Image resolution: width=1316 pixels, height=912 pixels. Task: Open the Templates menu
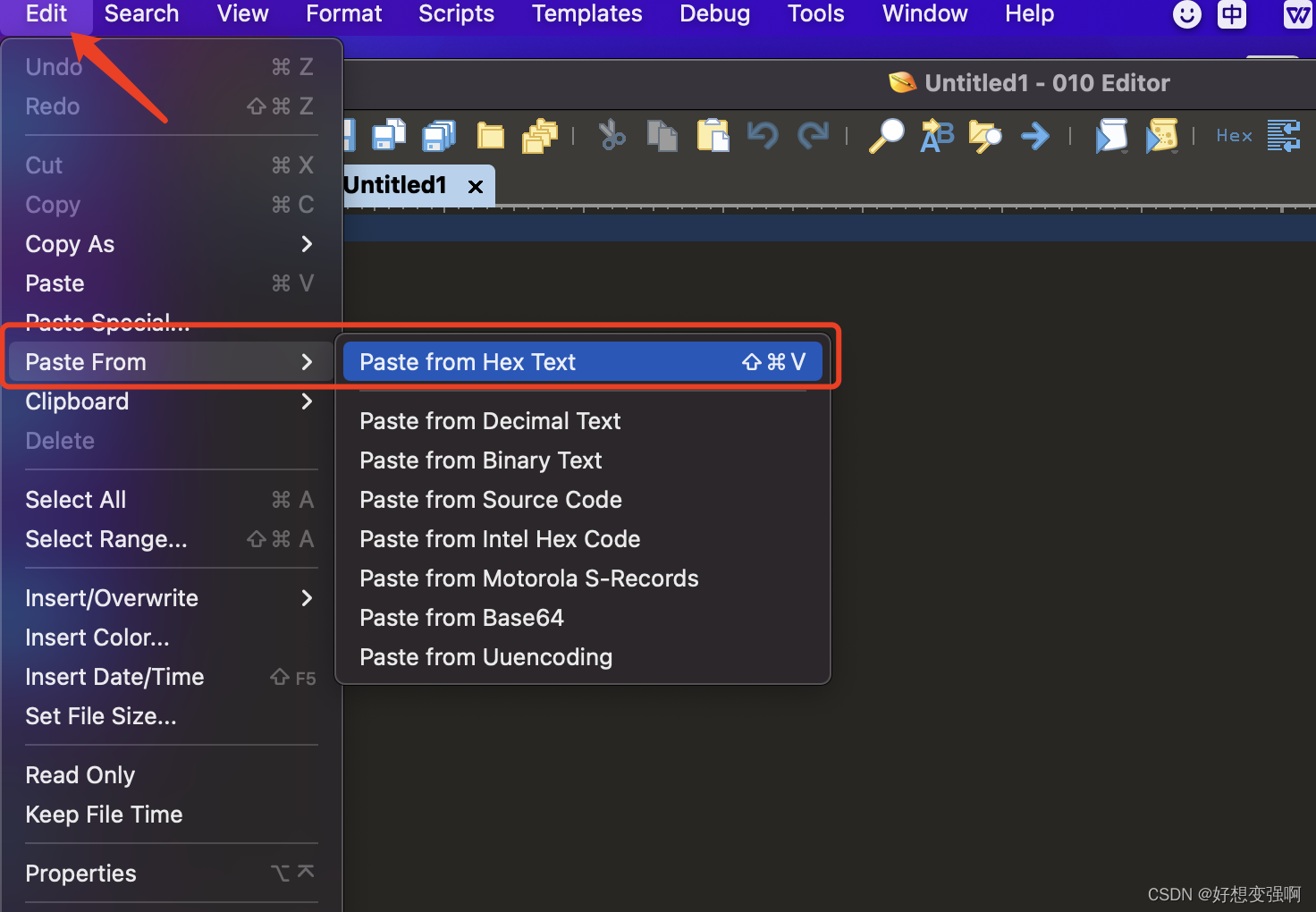[586, 13]
